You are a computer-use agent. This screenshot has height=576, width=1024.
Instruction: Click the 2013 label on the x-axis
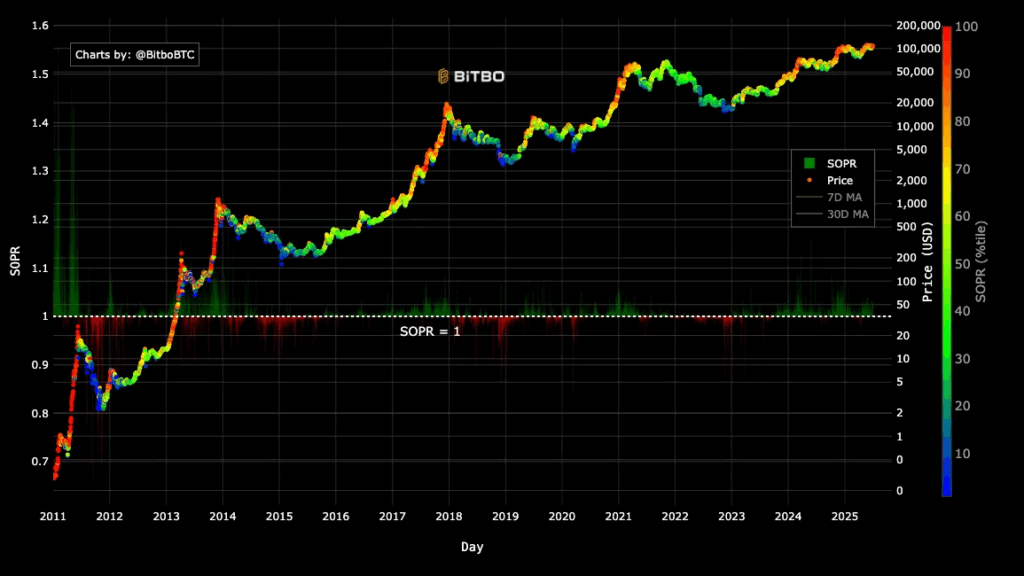click(166, 516)
